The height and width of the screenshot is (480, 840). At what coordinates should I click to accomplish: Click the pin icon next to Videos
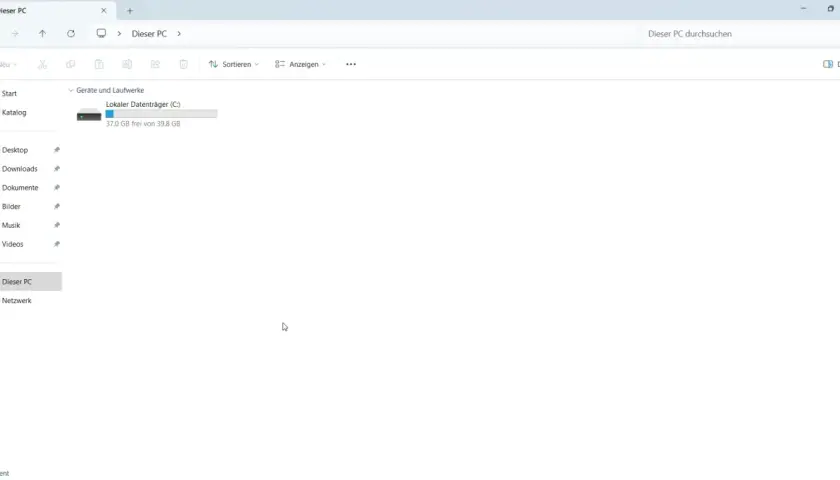click(x=57, y=244)
